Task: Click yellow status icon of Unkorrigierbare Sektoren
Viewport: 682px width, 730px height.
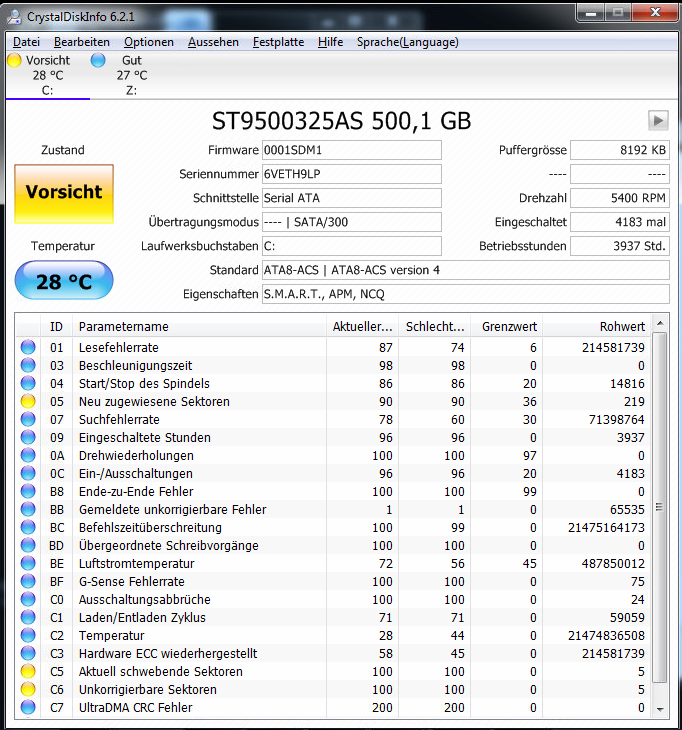Action: 28,689
